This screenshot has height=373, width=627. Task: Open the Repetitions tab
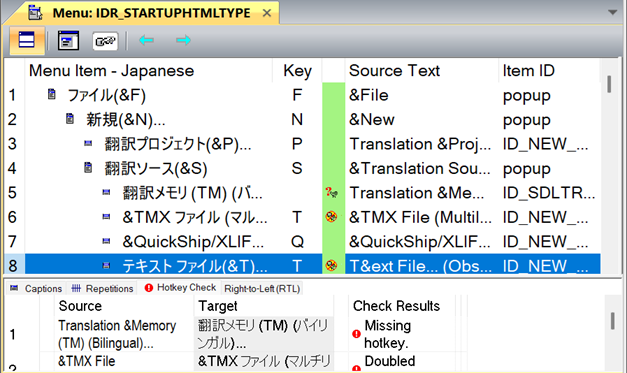pyautogui.click(x=102, y=288)
